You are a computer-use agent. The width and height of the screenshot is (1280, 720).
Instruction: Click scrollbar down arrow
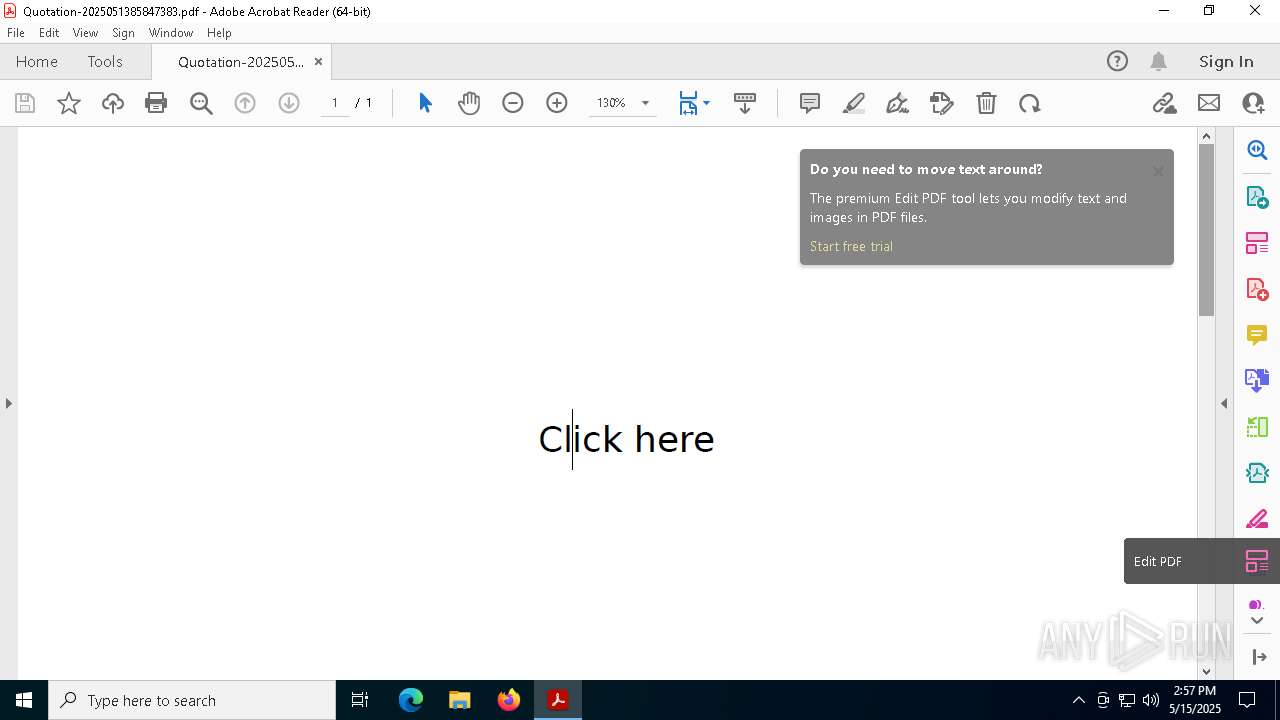(x=1206, y=671)
